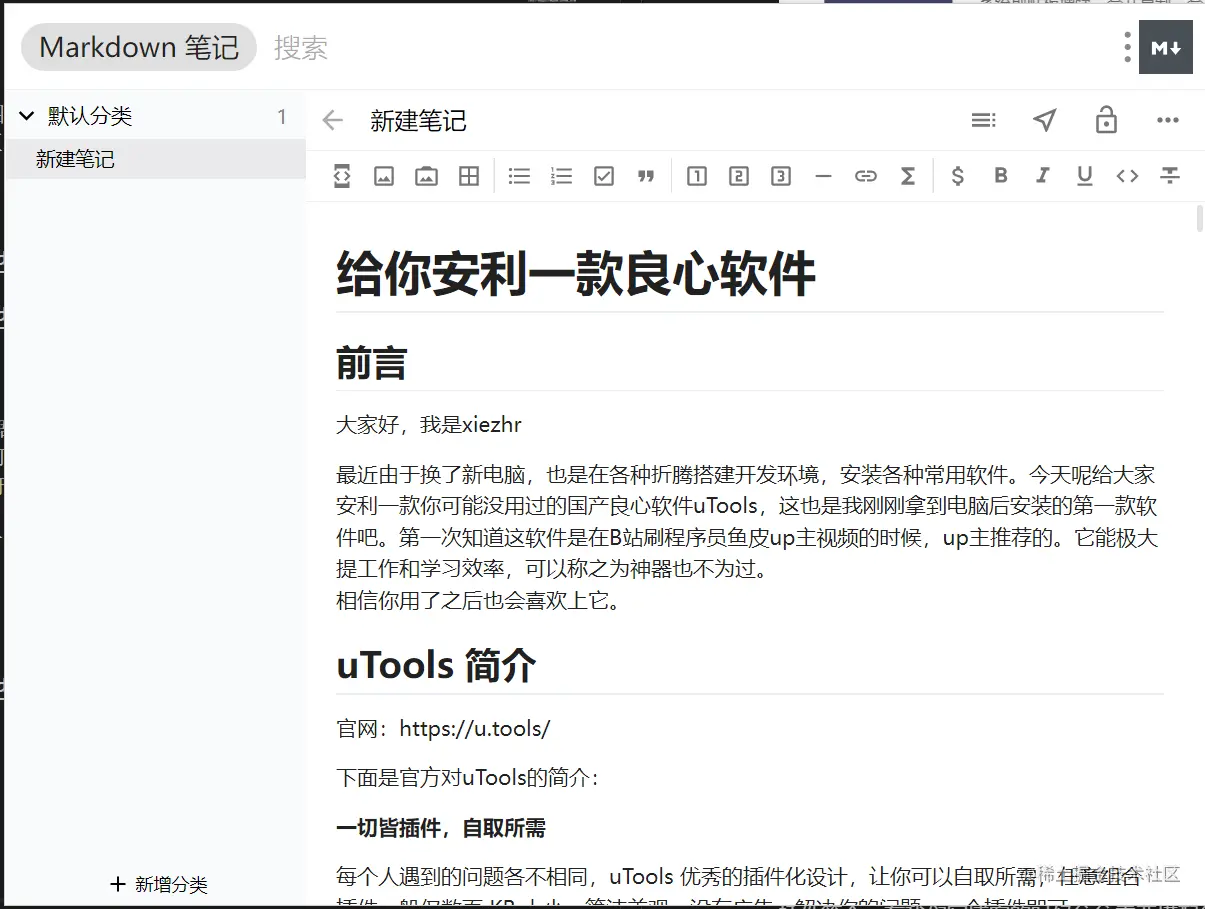The width and height of the screenshot is (1205, 909).
Task: Apply heading level 3
Action: click(x=781, y=176)
